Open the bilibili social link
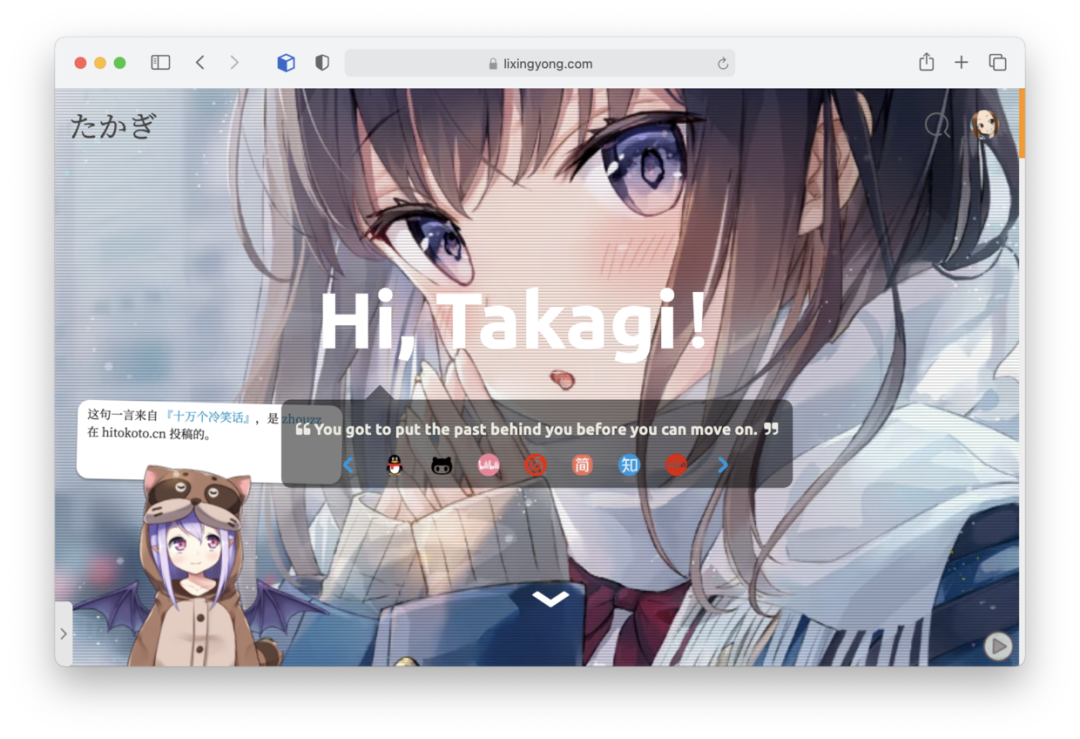This screenshot has width=1080, height=739. (488, 466)
